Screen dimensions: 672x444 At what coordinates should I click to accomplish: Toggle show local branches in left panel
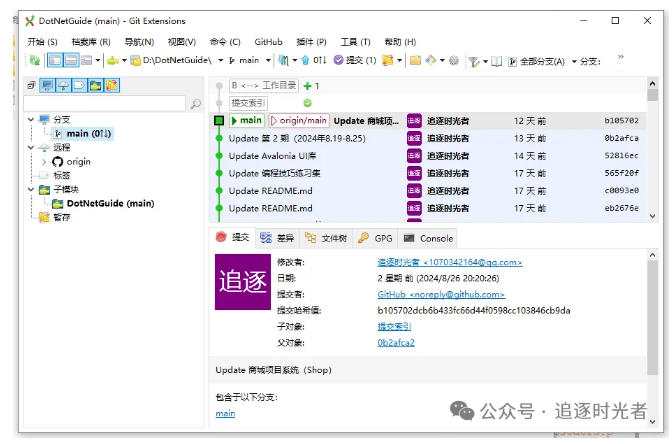pos(47,85)
